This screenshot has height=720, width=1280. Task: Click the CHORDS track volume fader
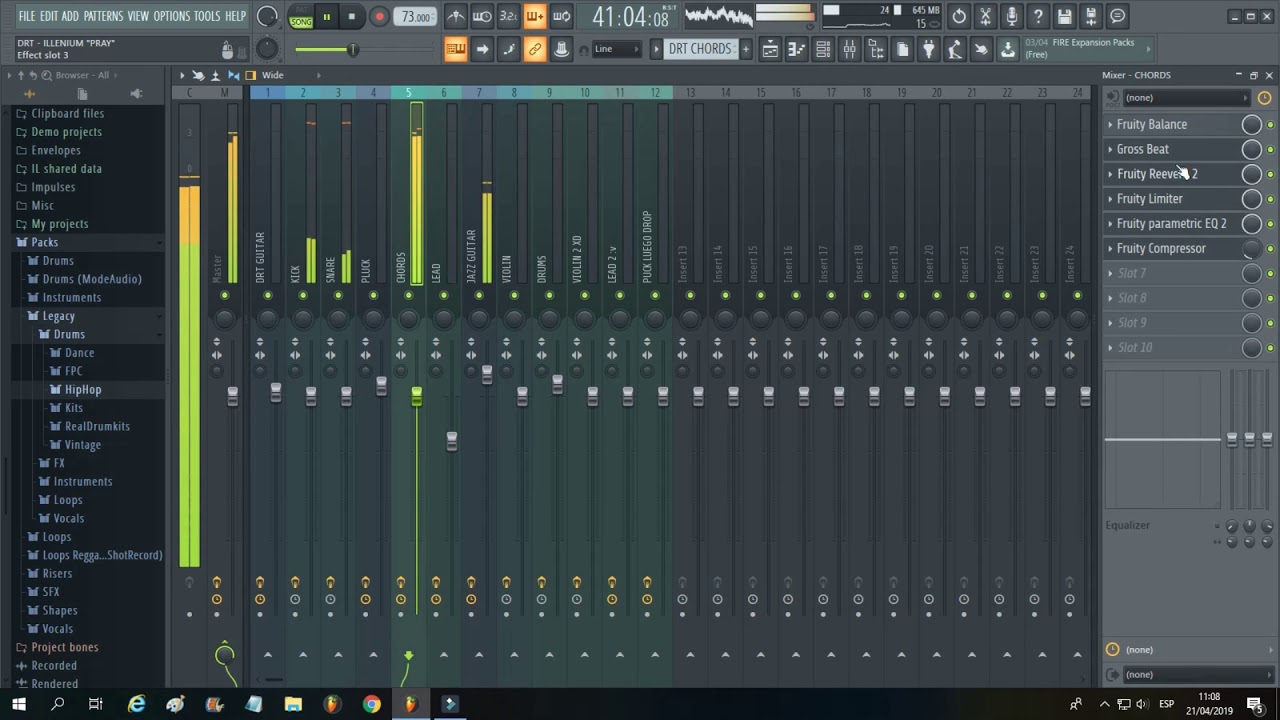pos(417,397)
